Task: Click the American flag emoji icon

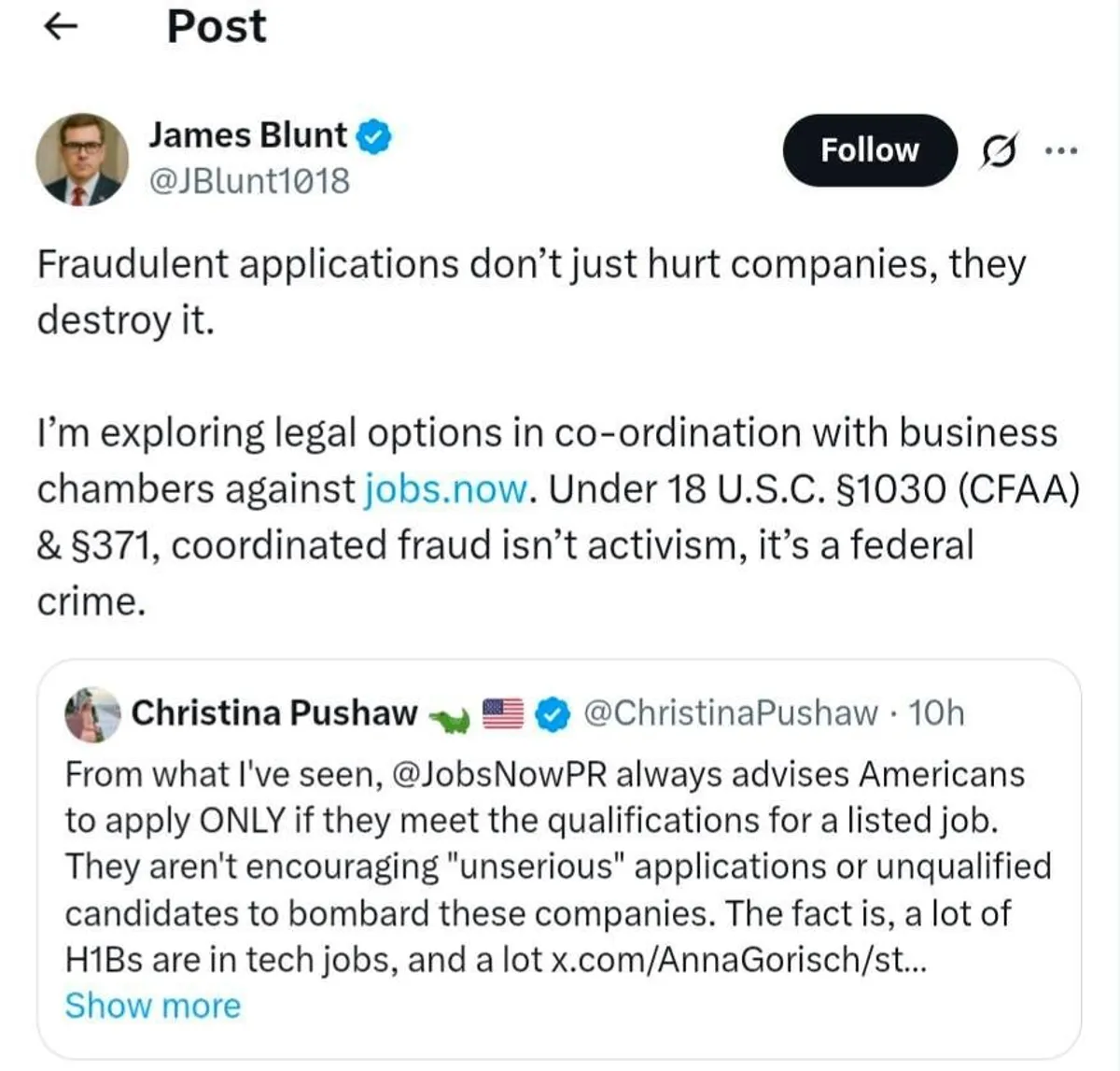Action: (x=503, y=714)
